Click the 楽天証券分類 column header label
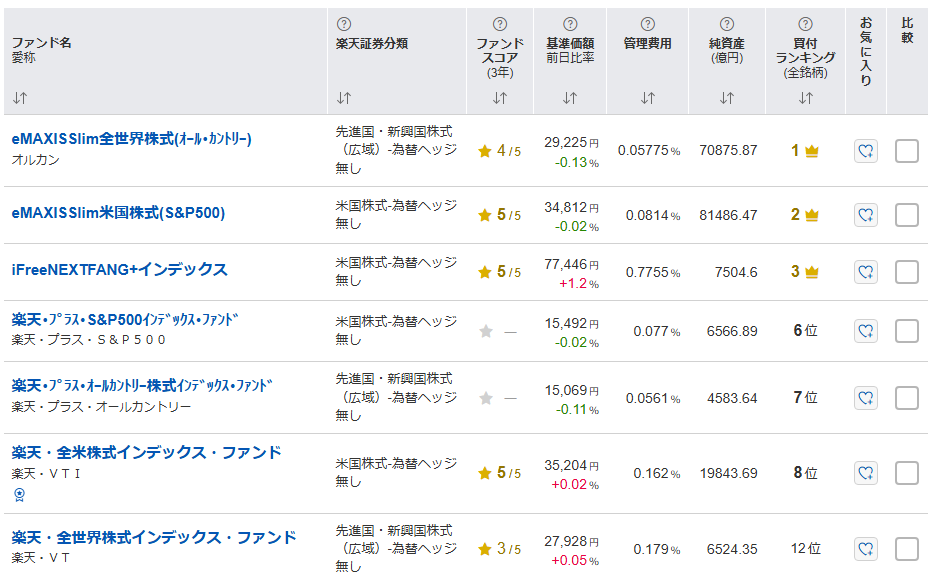 [x=372, y=43]
